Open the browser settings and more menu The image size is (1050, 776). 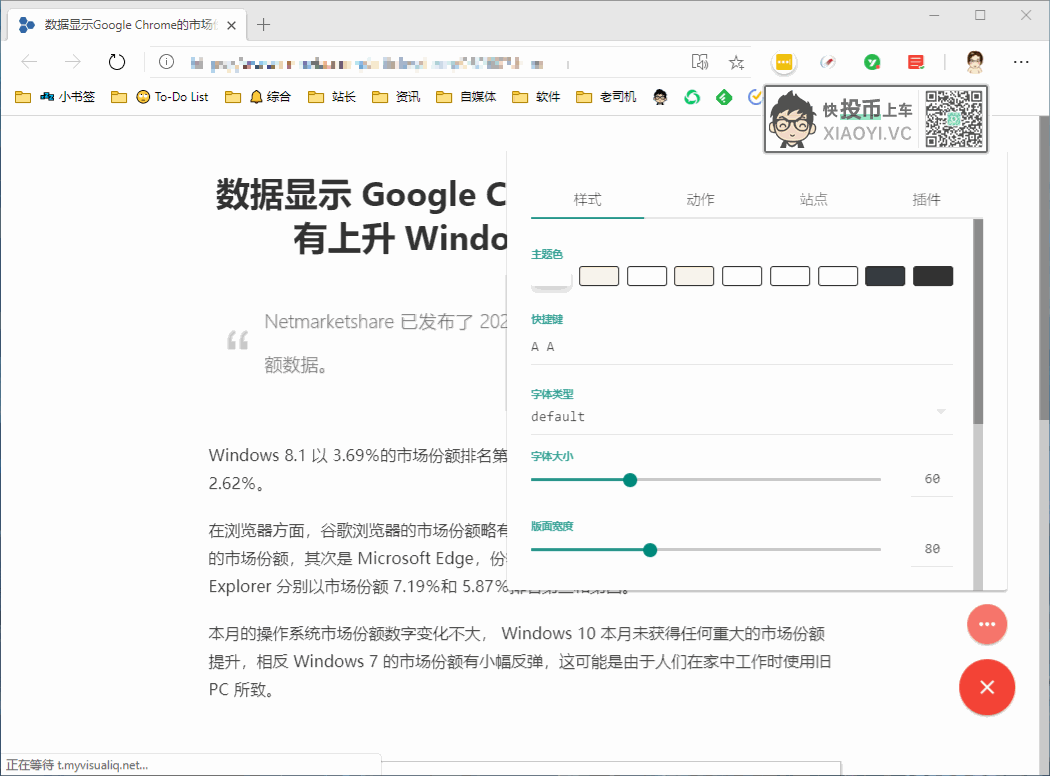click(x=1021, y=62)
